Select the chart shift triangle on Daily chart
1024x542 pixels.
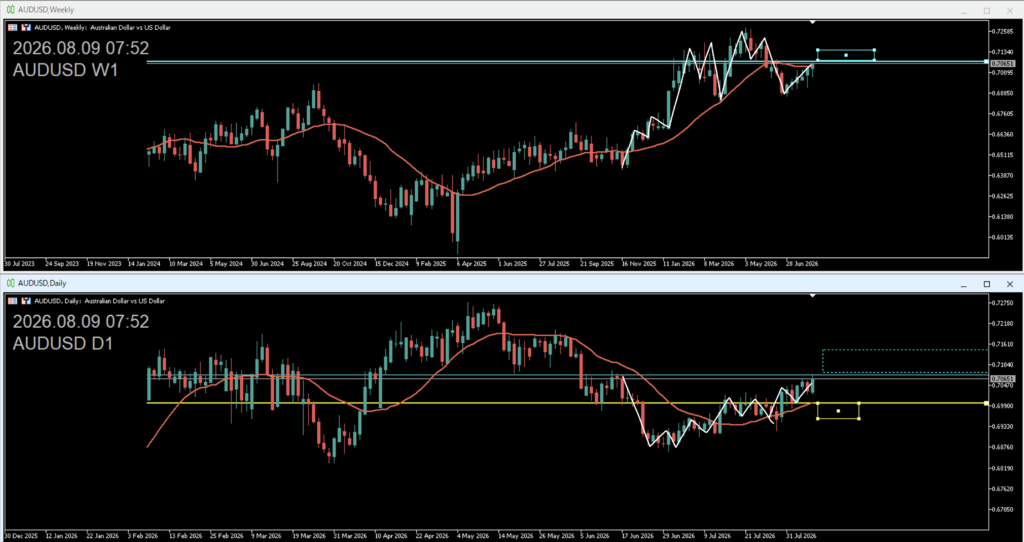tap(812, 296)
